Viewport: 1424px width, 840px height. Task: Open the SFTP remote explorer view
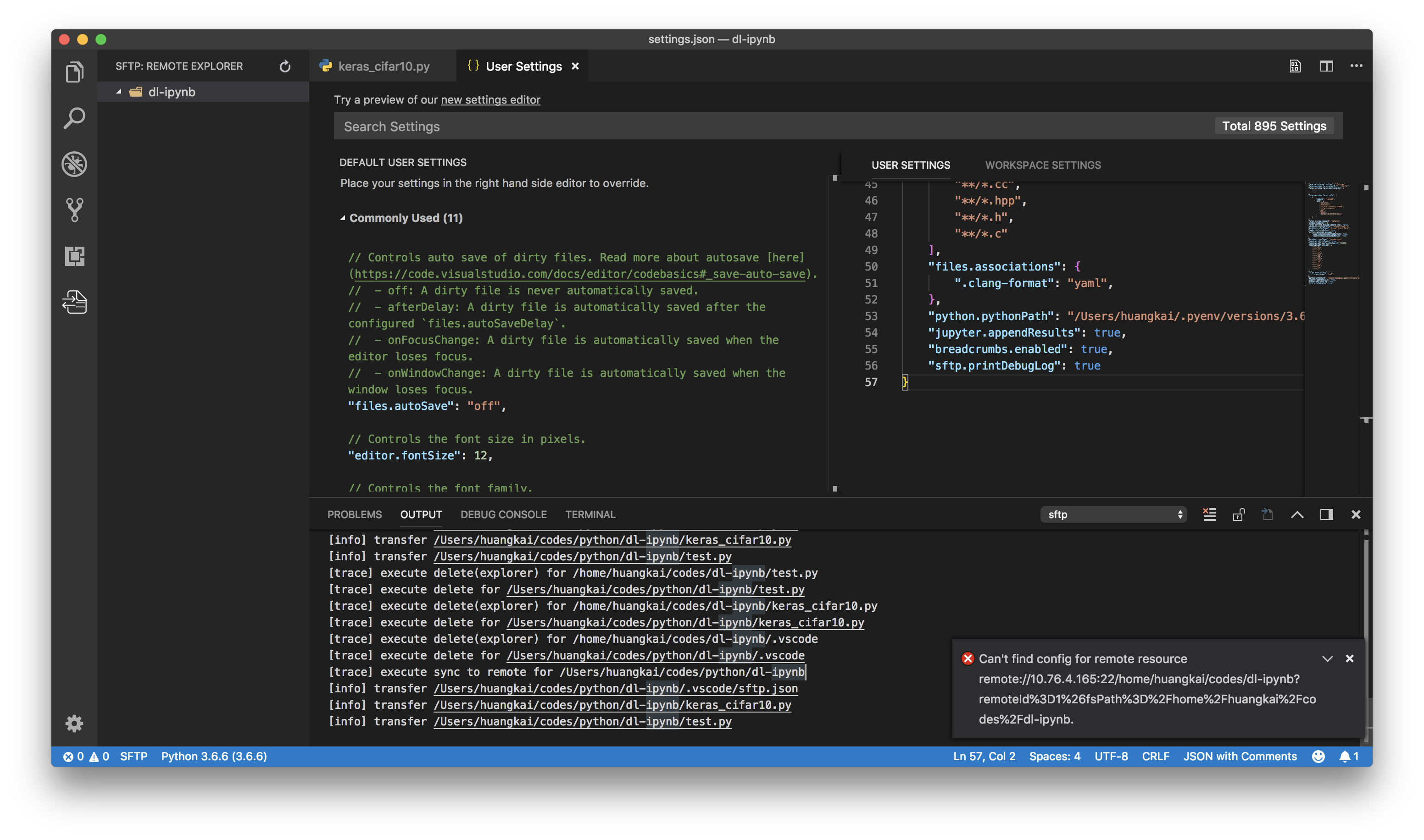click(74, 302)
